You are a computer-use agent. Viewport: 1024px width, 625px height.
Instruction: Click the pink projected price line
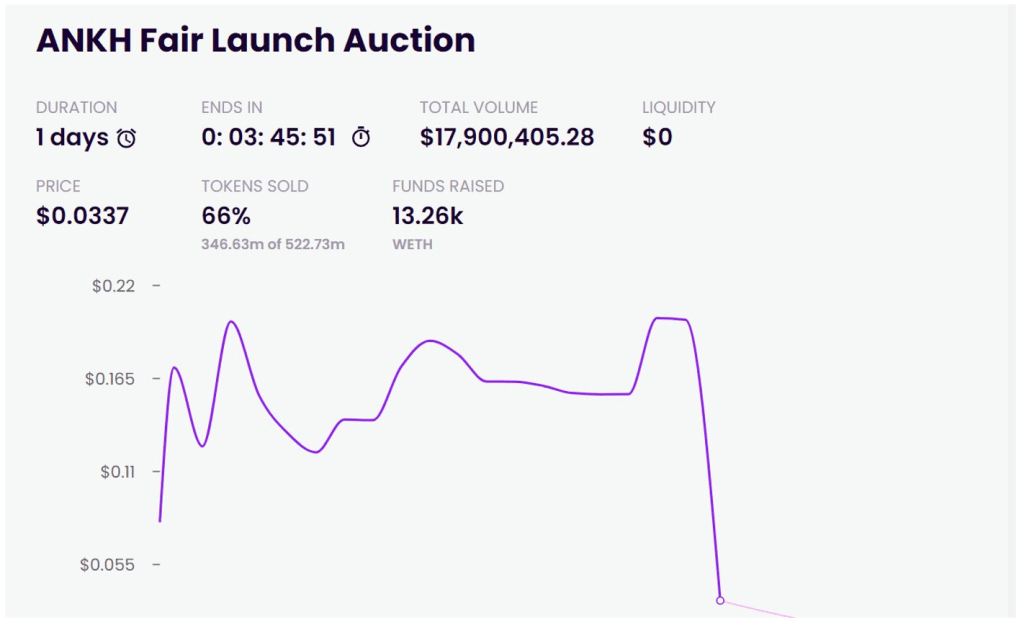coord(760,609)
